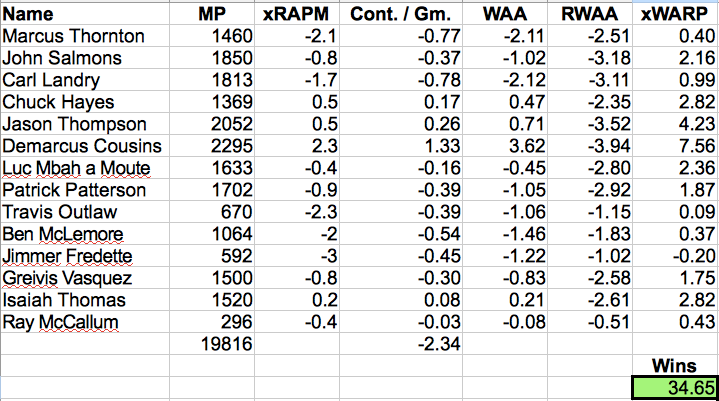
Task: Select the MP column header cell
Action: pos(212,14)
